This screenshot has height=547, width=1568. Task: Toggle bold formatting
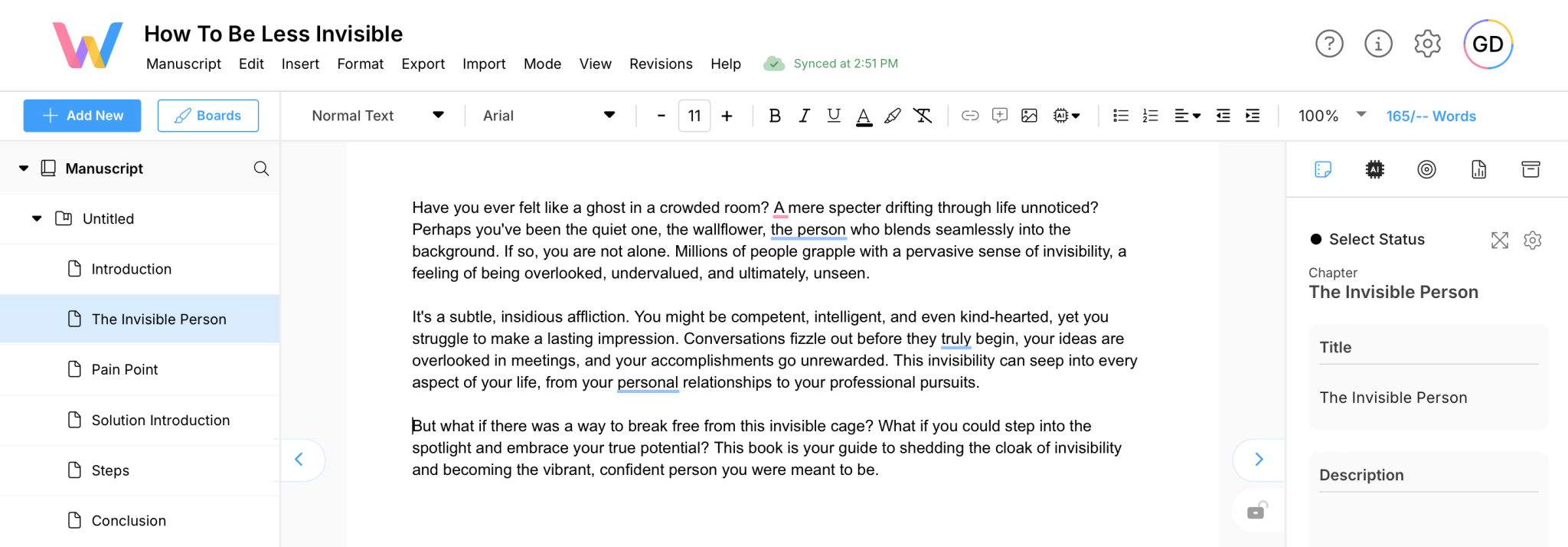pyautogui.click(x=775, y=116)
